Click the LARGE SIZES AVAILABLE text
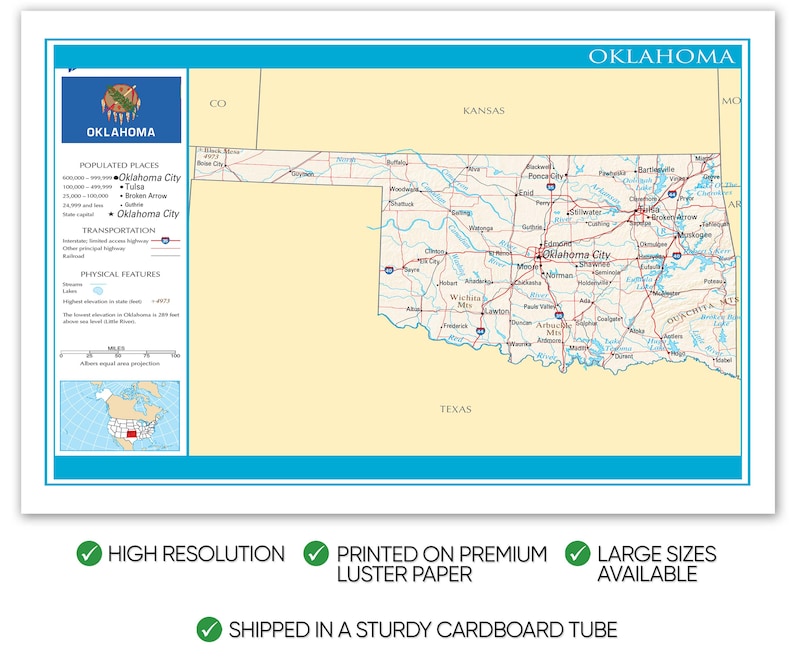Image resolution: width=794 pixels, height=662 pixels. pos(657,564)
